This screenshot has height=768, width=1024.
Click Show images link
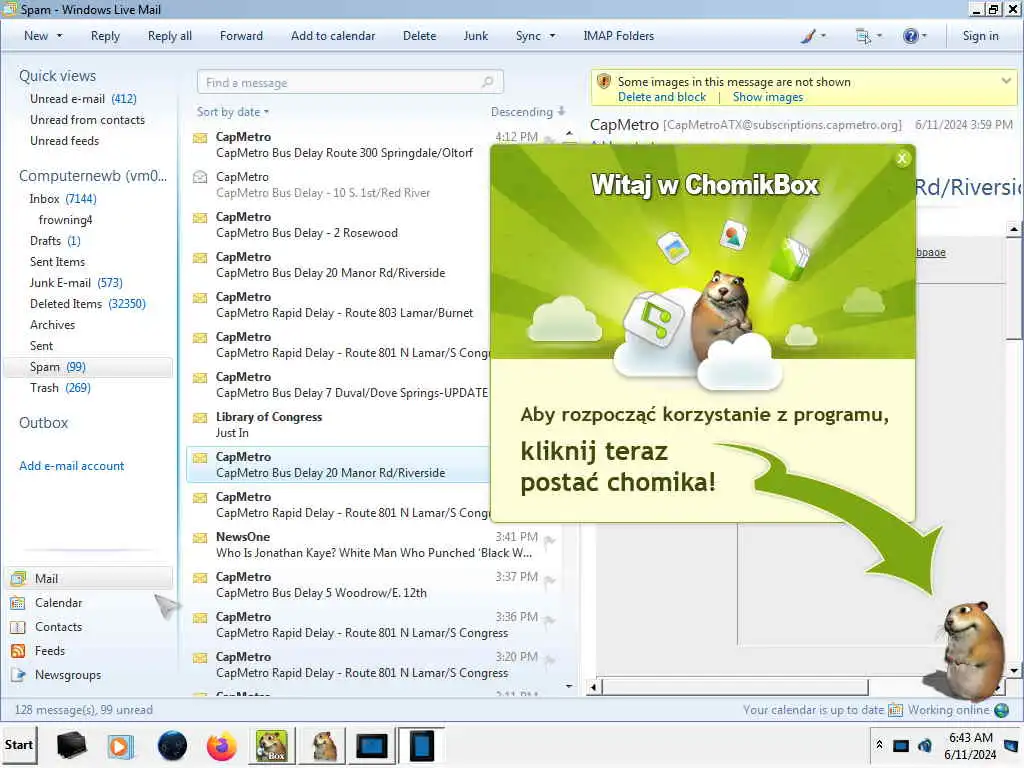click(x=767, y=97)
